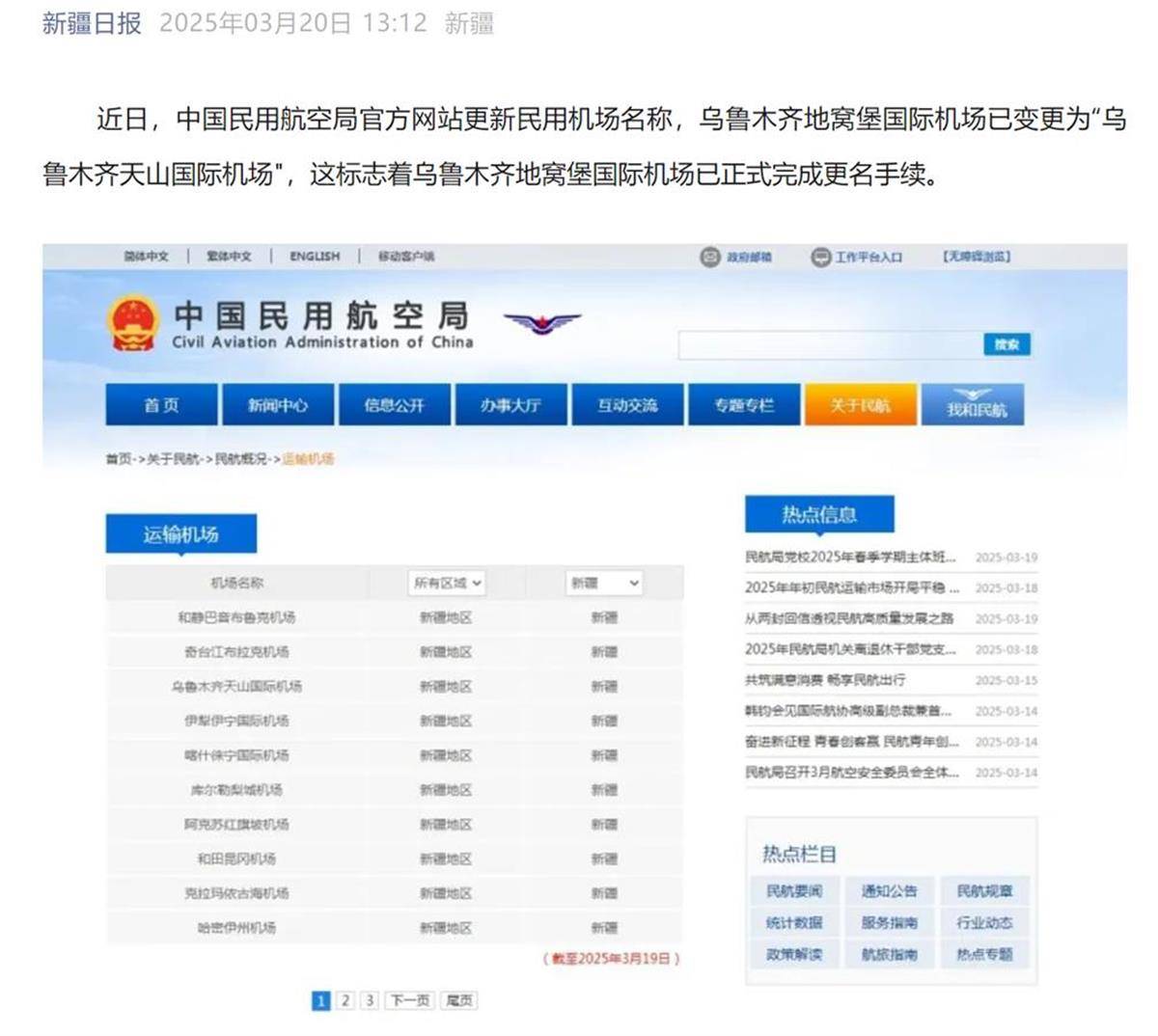This screenshot has height=1036, width=1158.
Task: Select the 运输机场 section tab
Action: coord(181,533)
